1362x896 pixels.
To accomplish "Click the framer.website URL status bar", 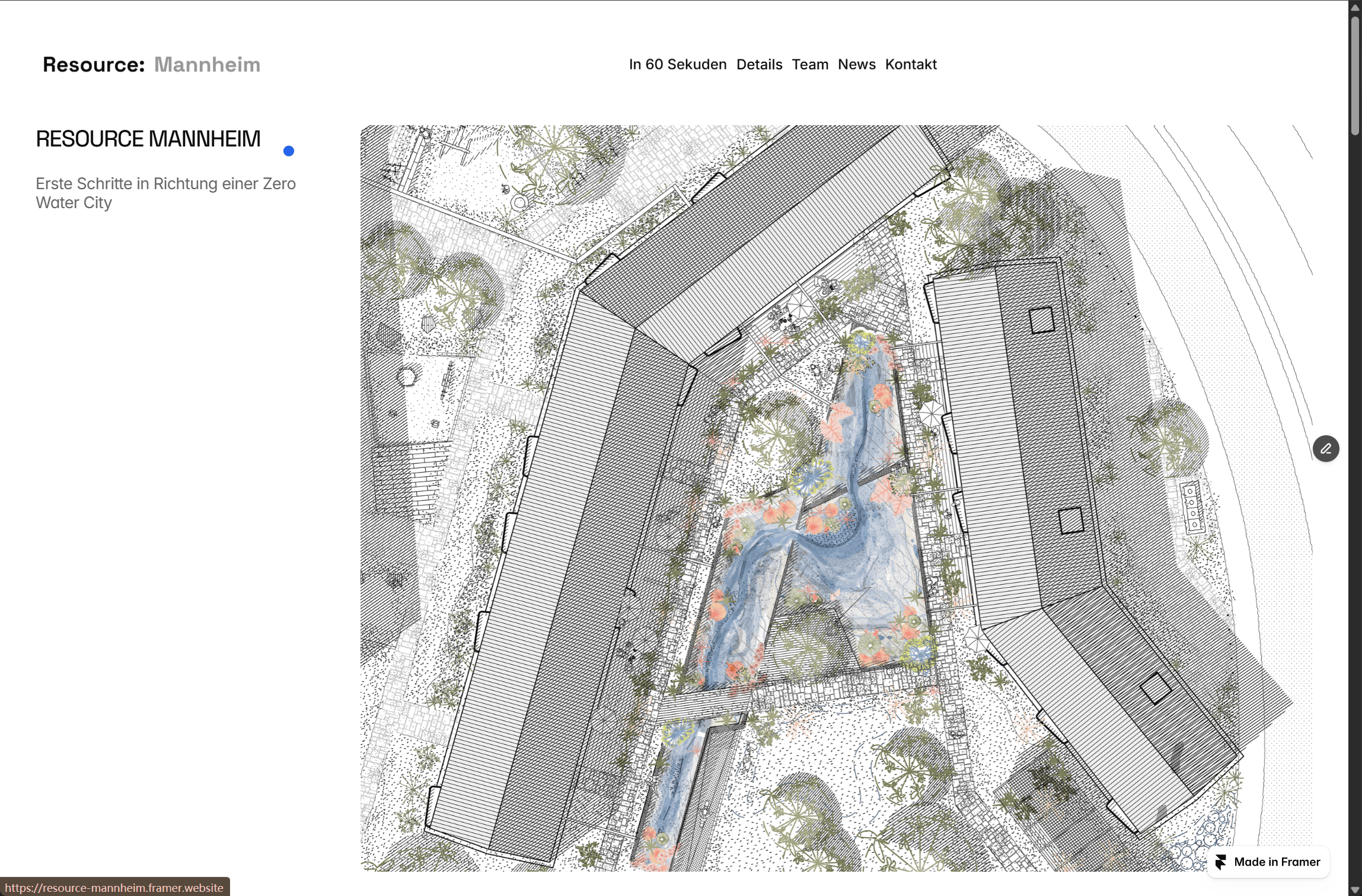I will pyautogui.click(x=114, y=888).
